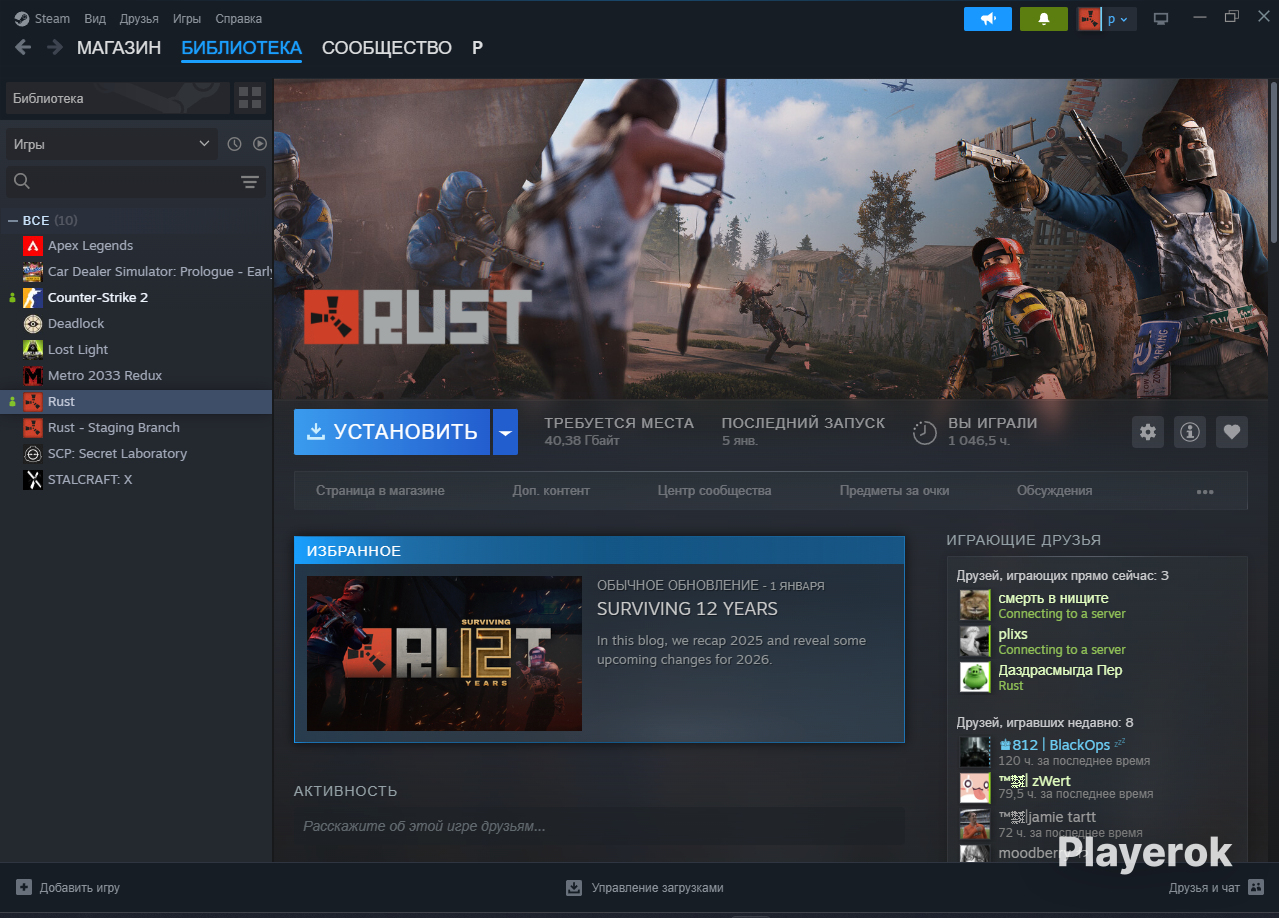Click the library search magnifier icon
Screen dimensions: 1279x918
coord(22,181)
